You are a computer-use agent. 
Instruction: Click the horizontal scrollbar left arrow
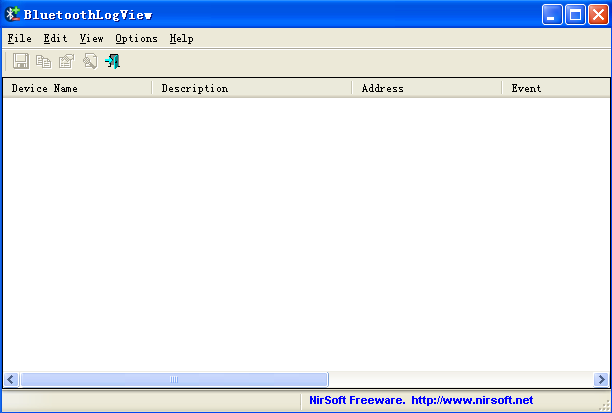tap(11, 380)
